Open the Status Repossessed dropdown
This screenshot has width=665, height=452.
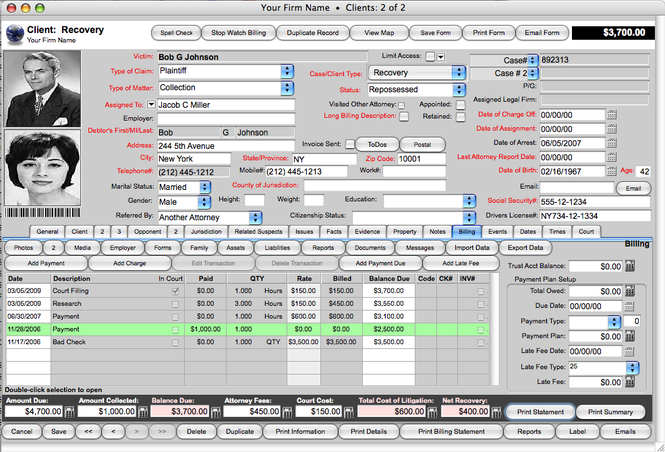(458, 89)
